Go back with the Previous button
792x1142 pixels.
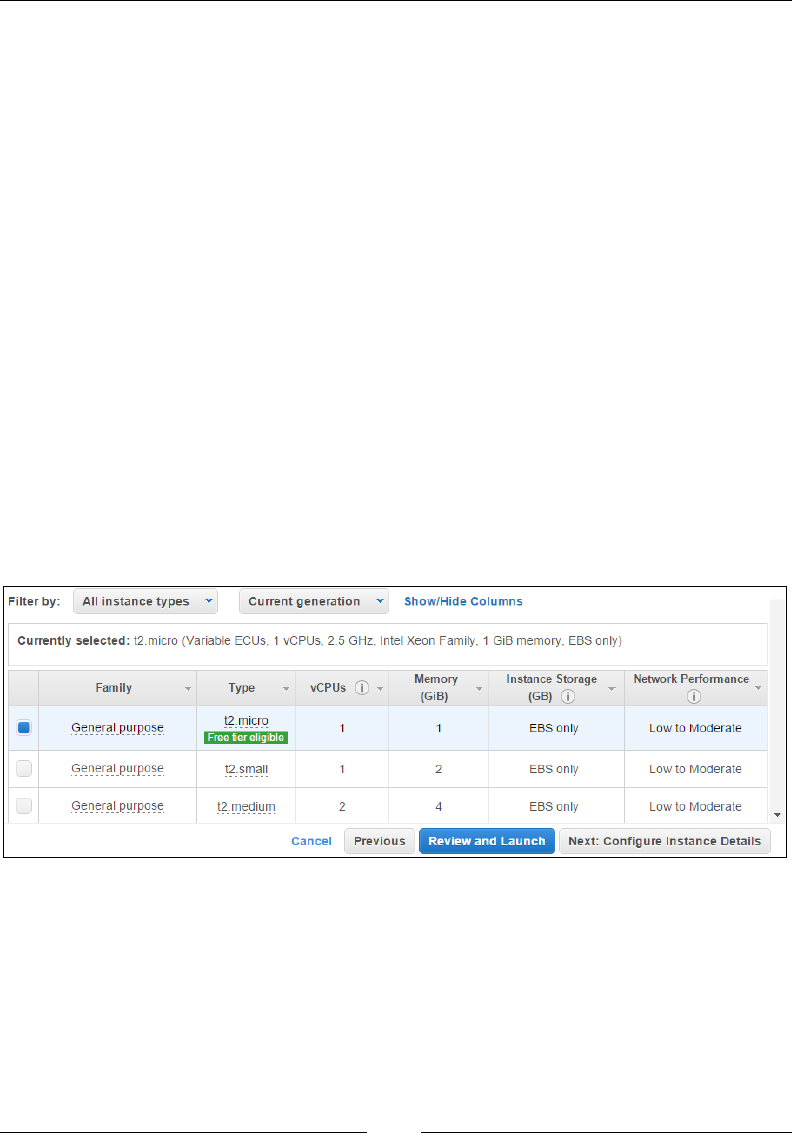[380, 840]
